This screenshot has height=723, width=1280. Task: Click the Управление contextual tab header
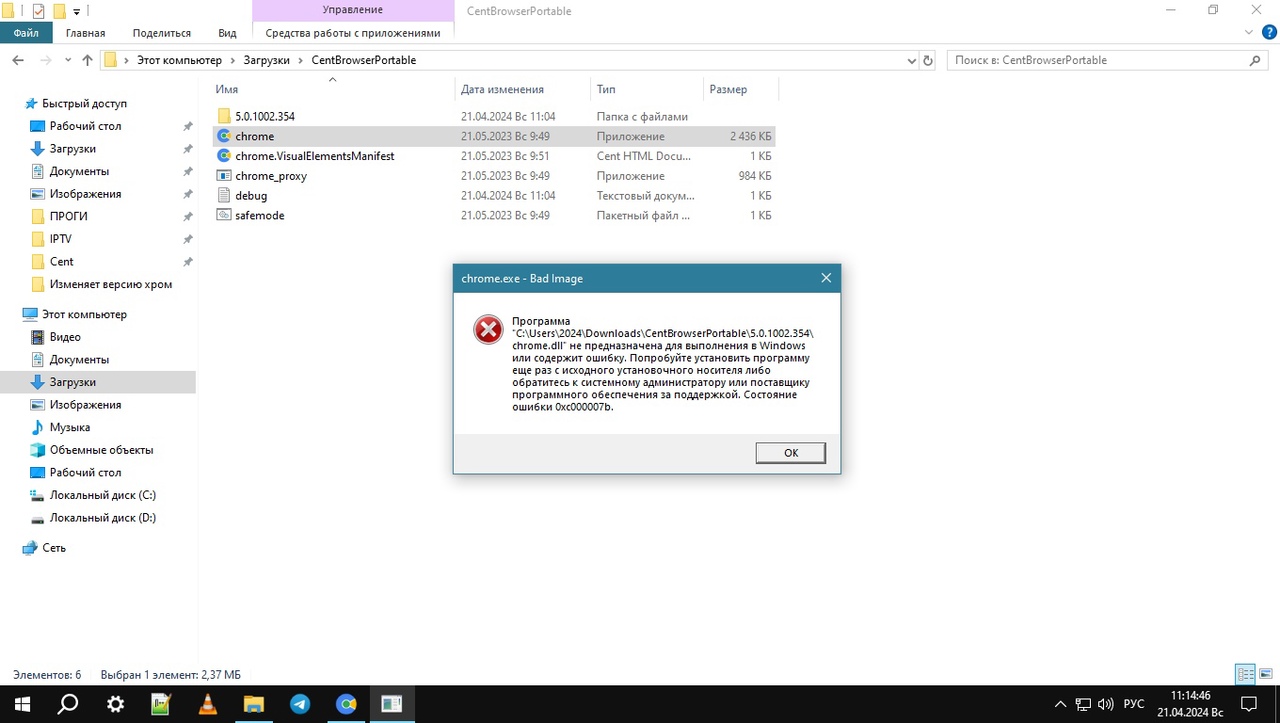coord(352,10)
